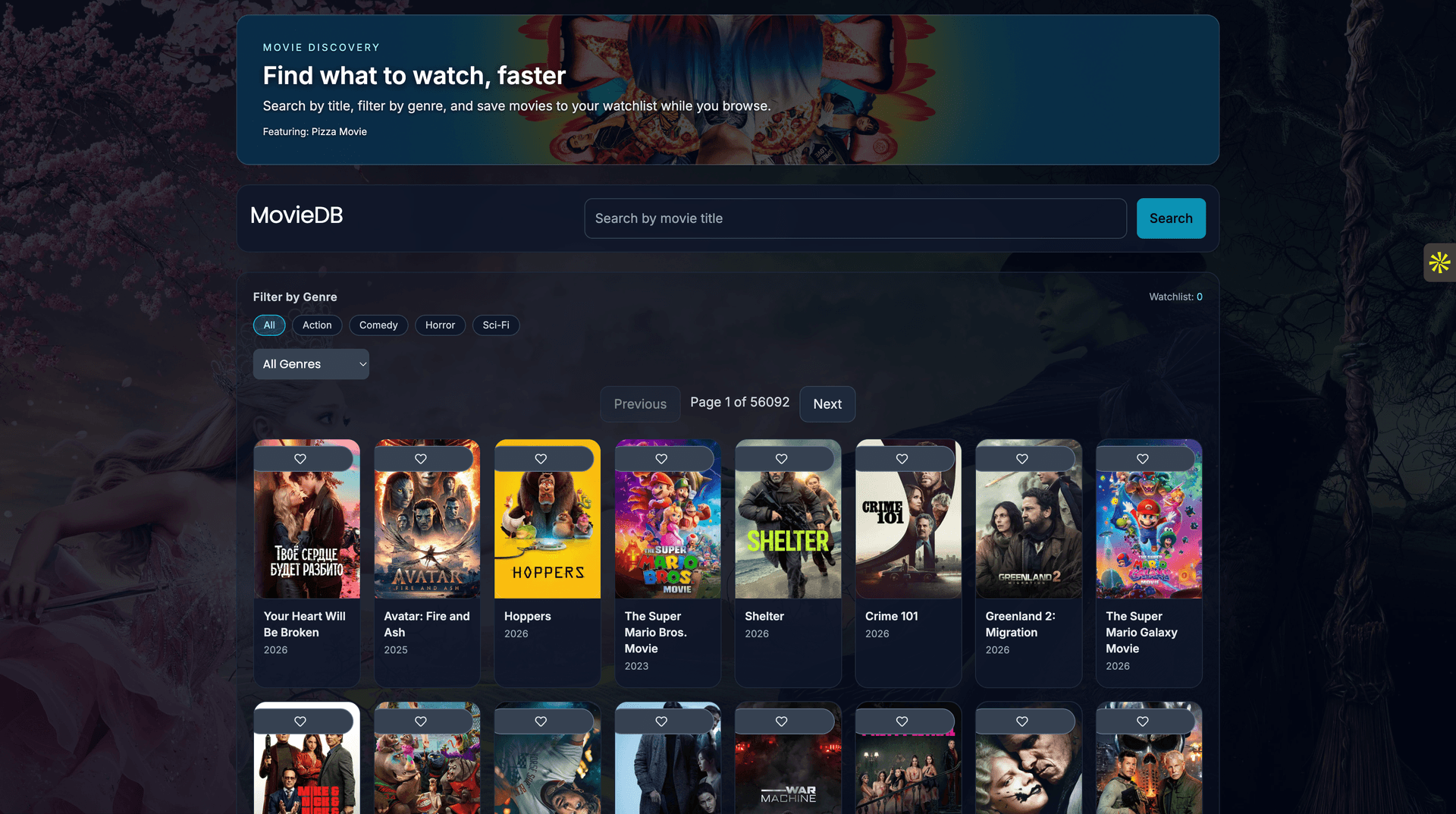The width and height of the screenshot is (1456, 814).
Task: Enable the Horror genre filter
Action: tap(440, 325)
